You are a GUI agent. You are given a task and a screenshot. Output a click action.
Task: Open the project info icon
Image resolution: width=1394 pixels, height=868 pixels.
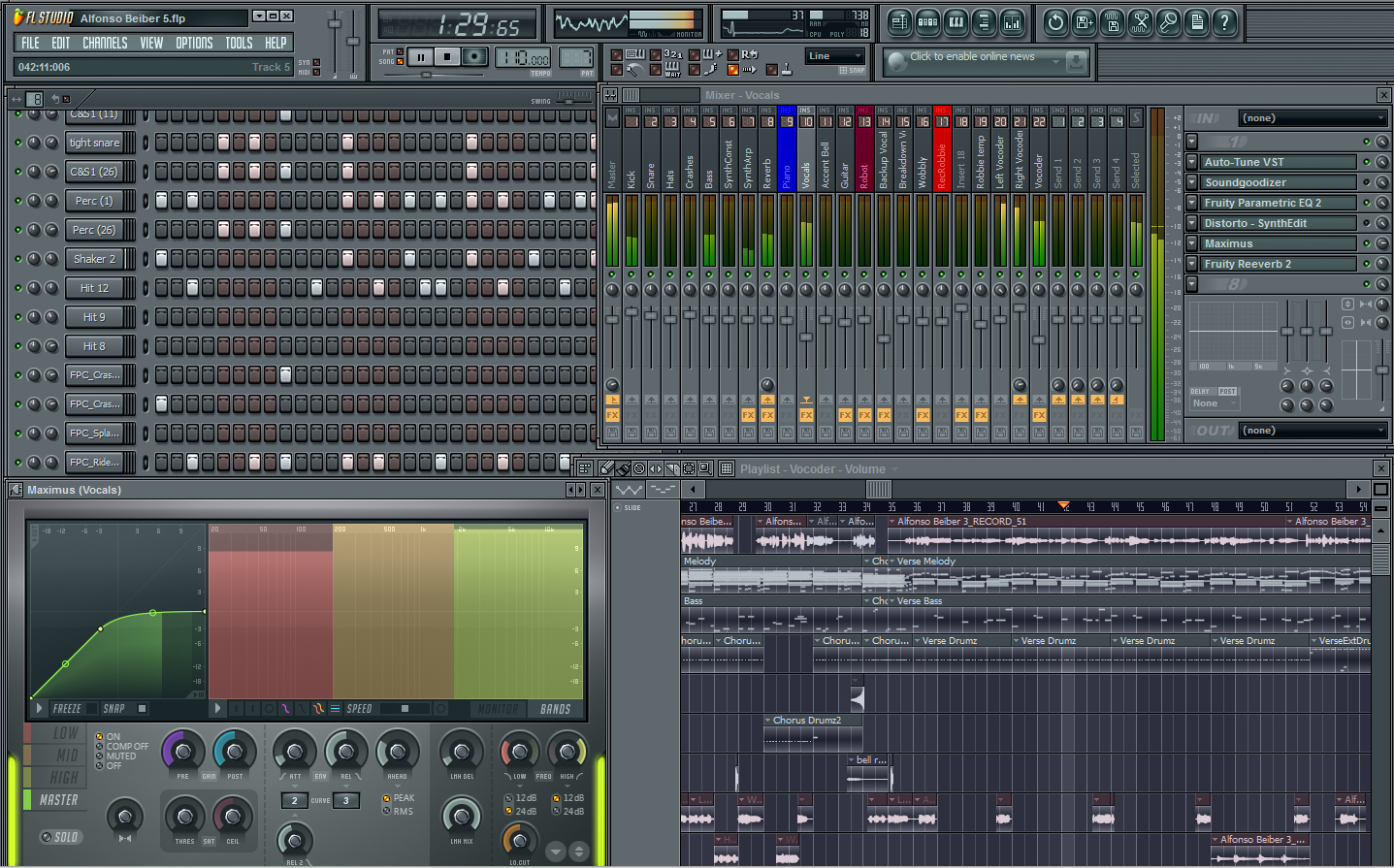click(x=1197, y=22)
